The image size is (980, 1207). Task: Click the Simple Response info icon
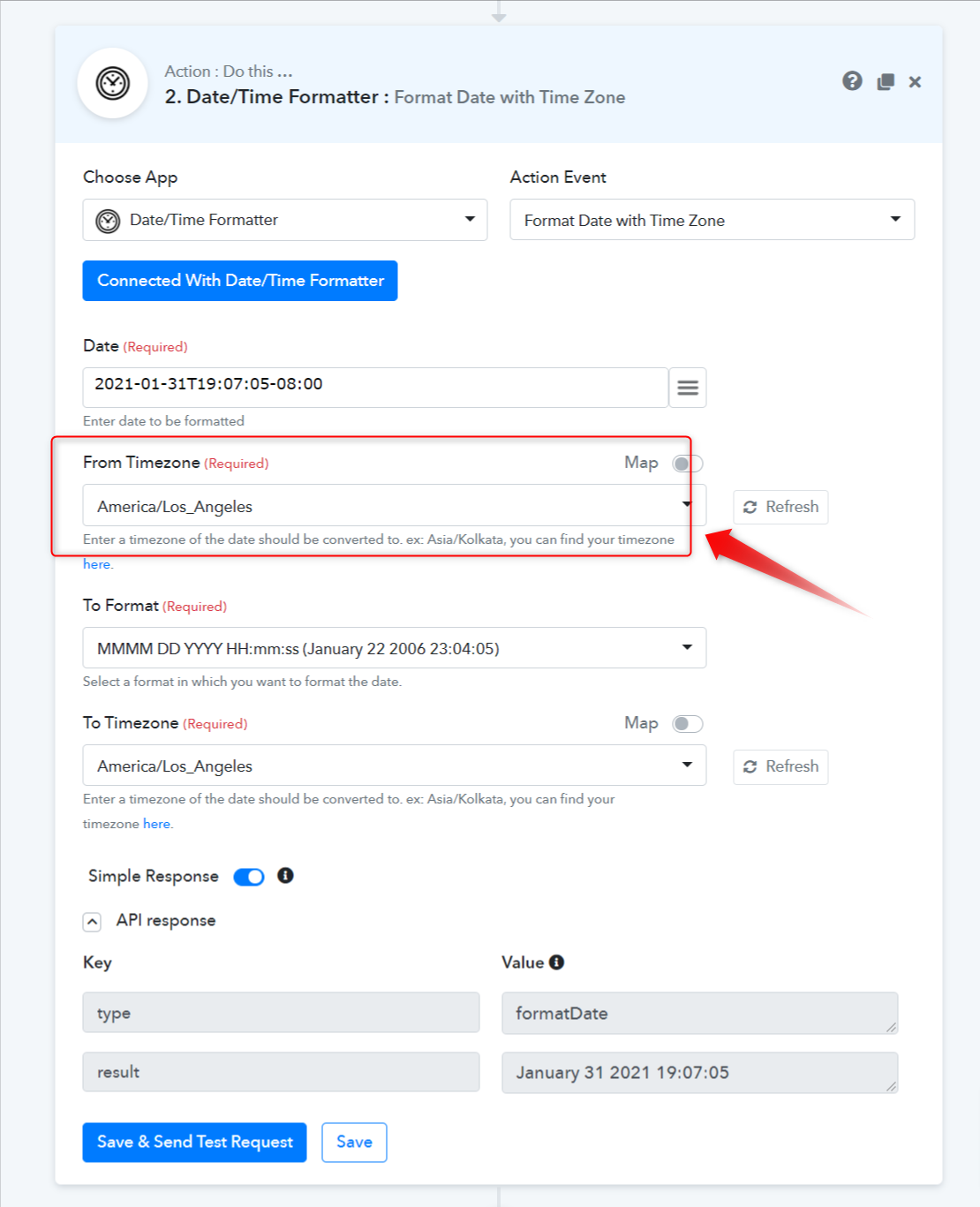click(285, 875)
